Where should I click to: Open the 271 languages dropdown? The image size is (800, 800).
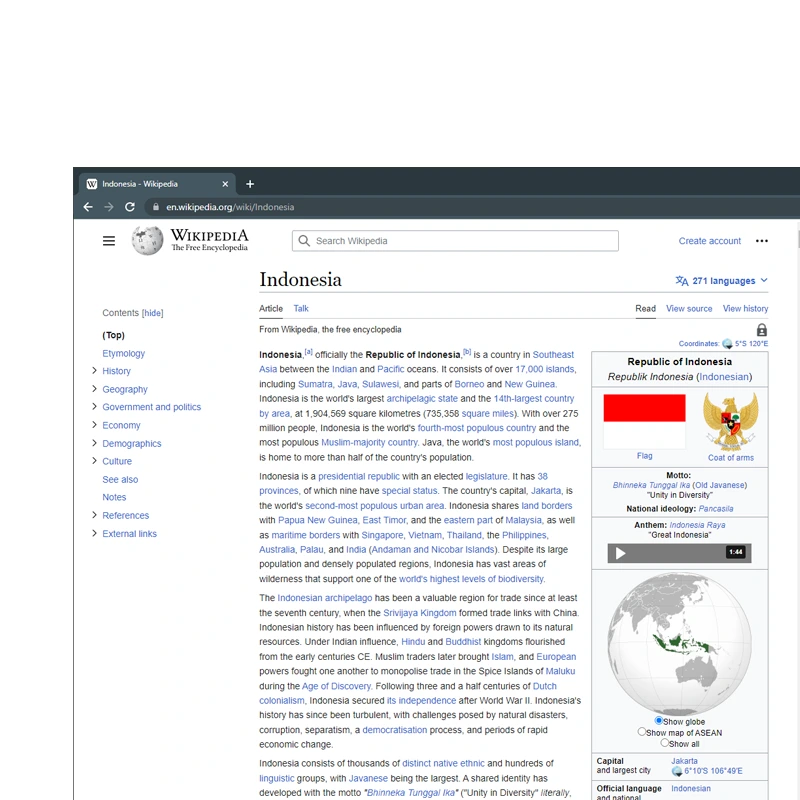(721, 281)
